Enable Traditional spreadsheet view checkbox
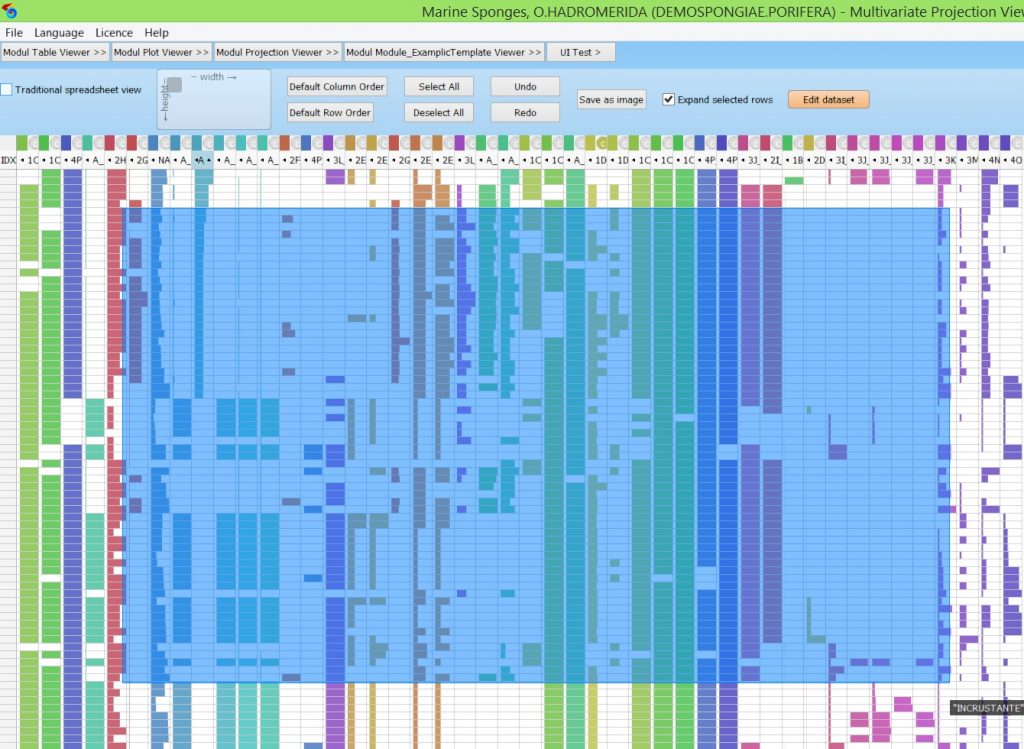Image resolution: width=1024 pixels, height=749 pixels. coord(7,90)
